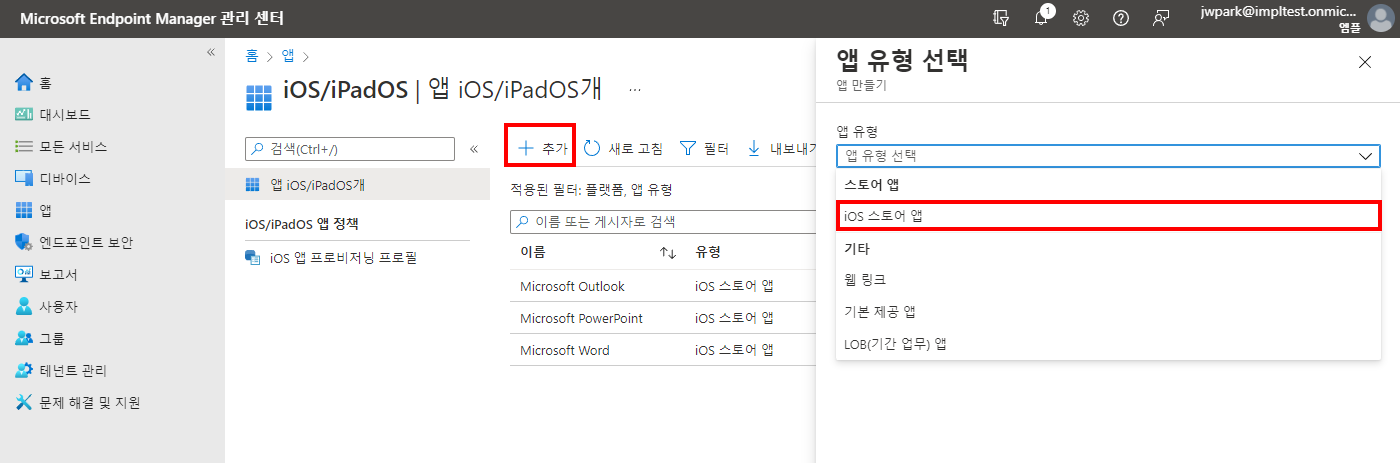Viewport: 1400px width, 463px height.
Task: Click the 앱 breadcrumb link
Action: [288, 55]
